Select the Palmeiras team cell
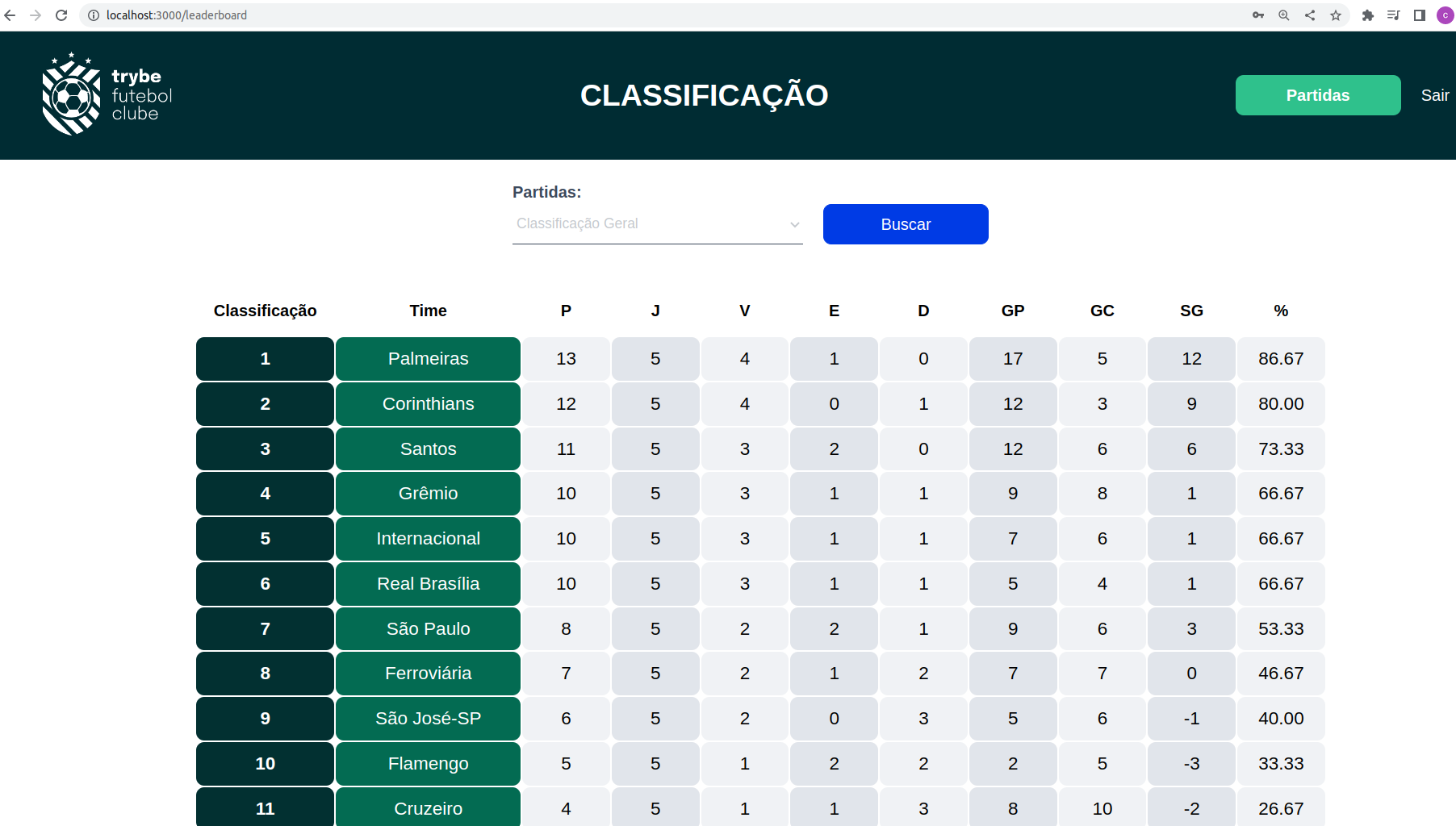Viewport: 1456px width, 826px height. [428, 358]
